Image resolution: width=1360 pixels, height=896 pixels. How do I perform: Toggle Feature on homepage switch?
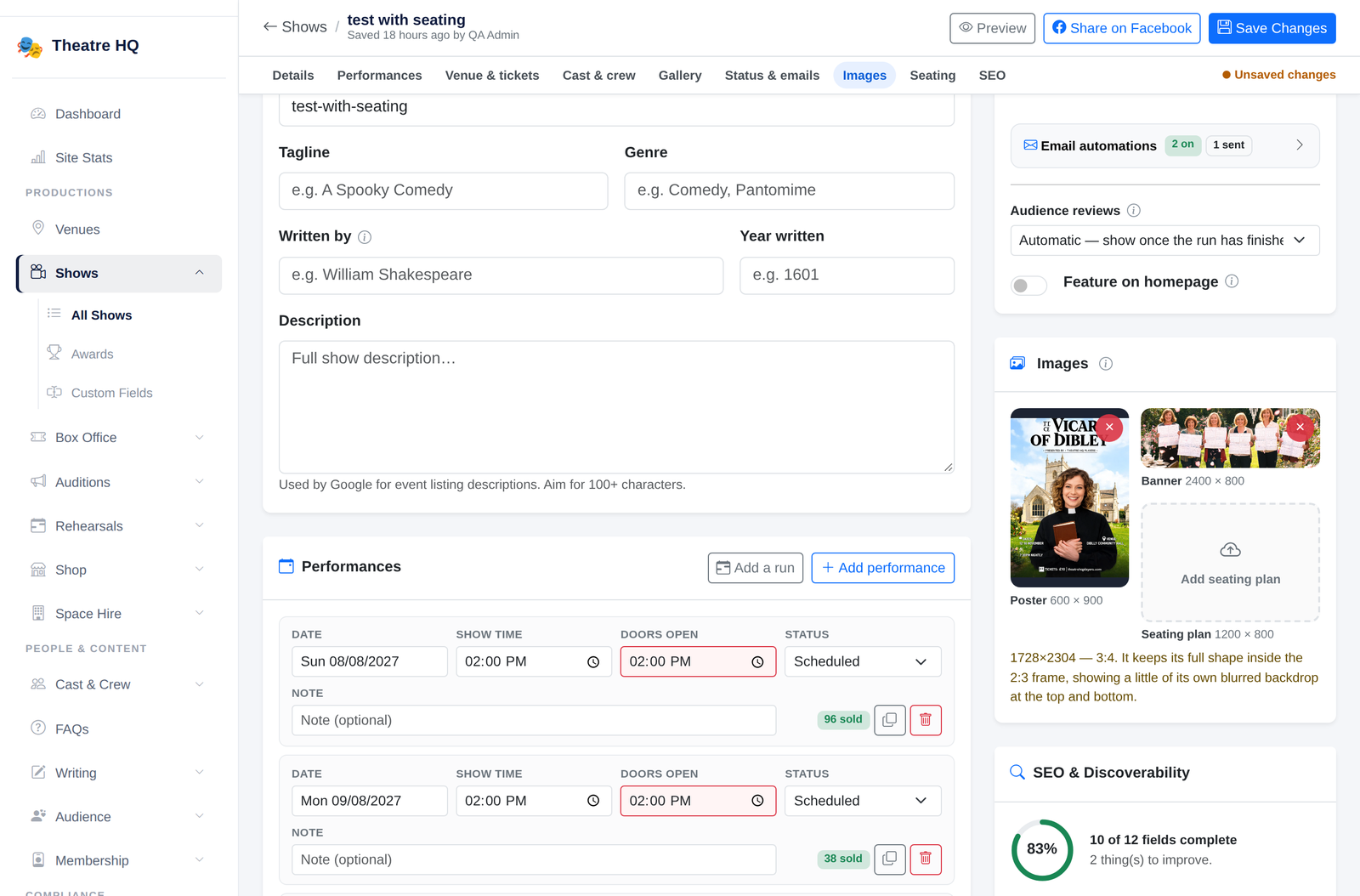click(x=1028, y=286)
